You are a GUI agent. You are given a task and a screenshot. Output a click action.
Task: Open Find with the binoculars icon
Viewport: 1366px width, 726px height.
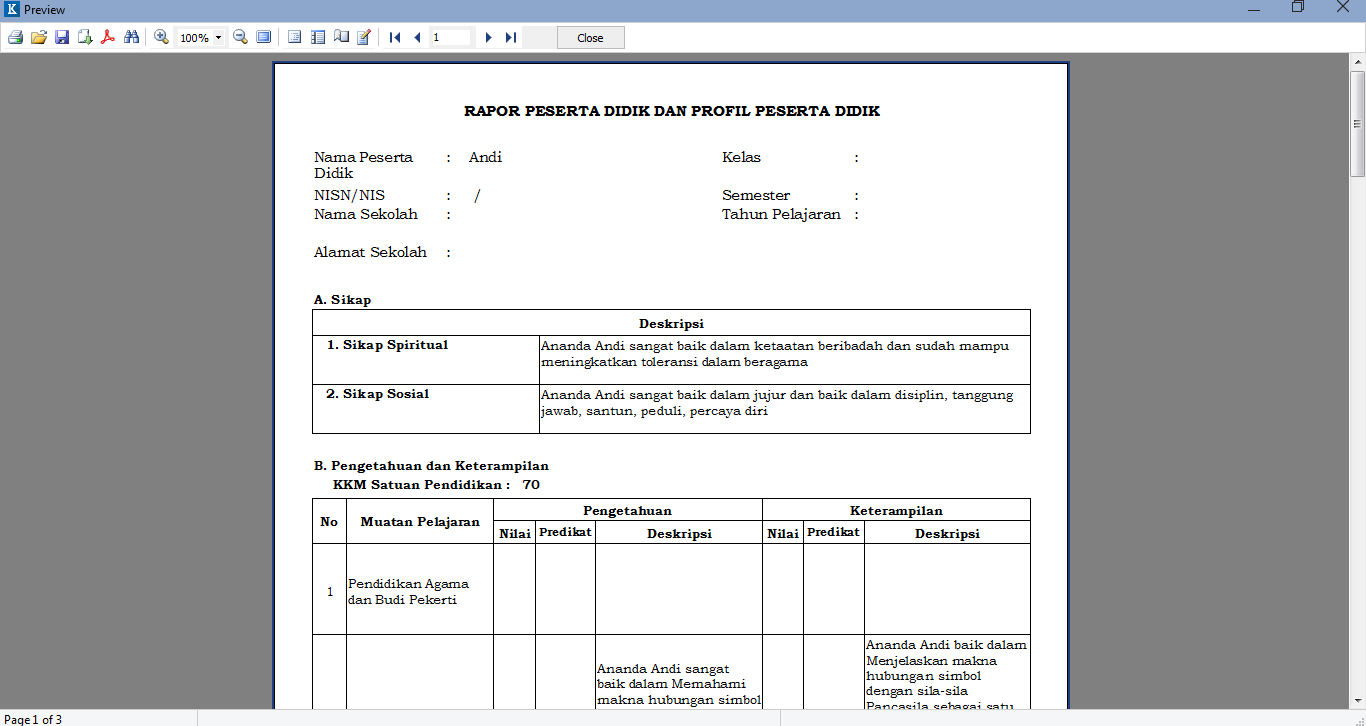(131, 38)
